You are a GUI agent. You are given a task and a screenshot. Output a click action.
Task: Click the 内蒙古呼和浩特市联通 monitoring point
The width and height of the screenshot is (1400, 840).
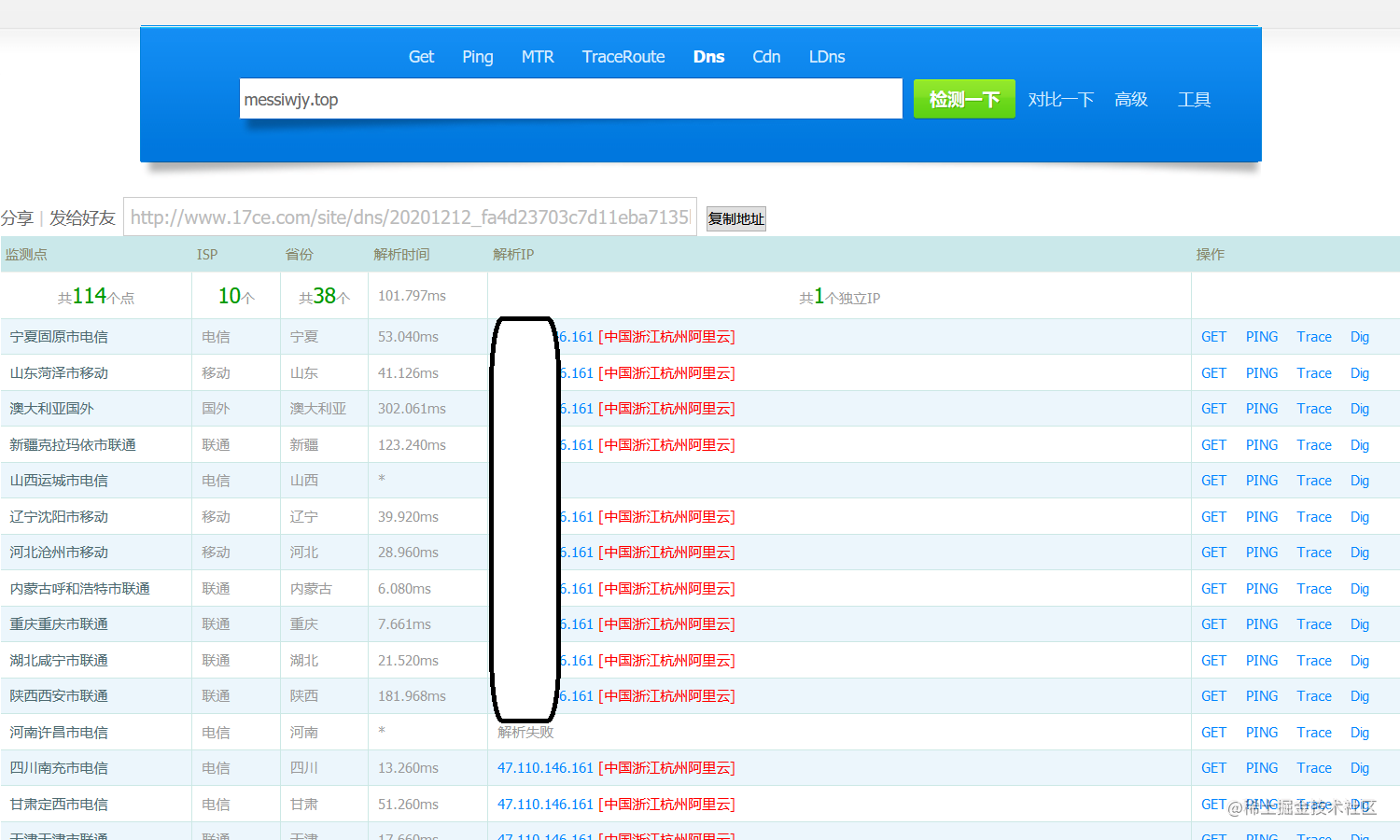coord(79,589)
